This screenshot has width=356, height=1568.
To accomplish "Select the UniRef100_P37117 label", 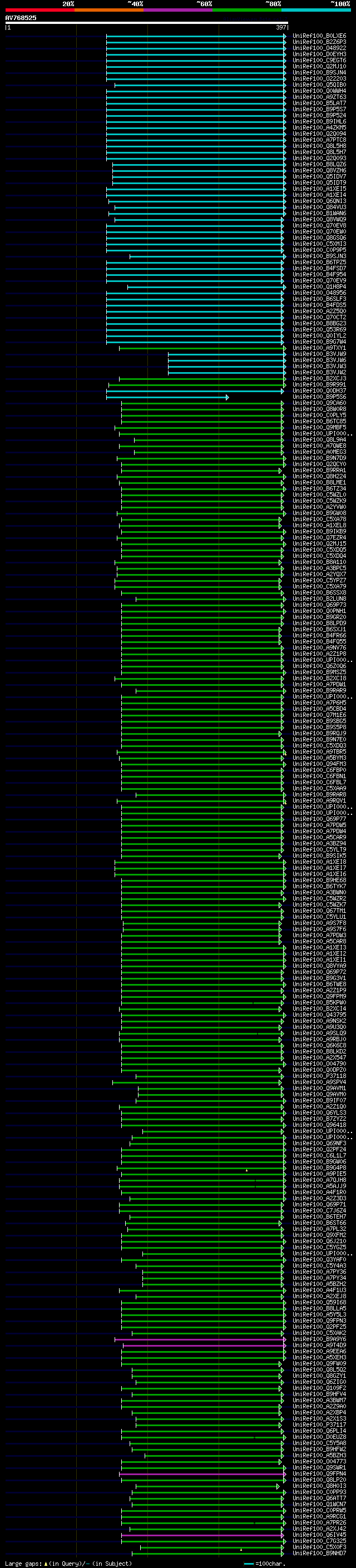I will (x=319, y=1424).
